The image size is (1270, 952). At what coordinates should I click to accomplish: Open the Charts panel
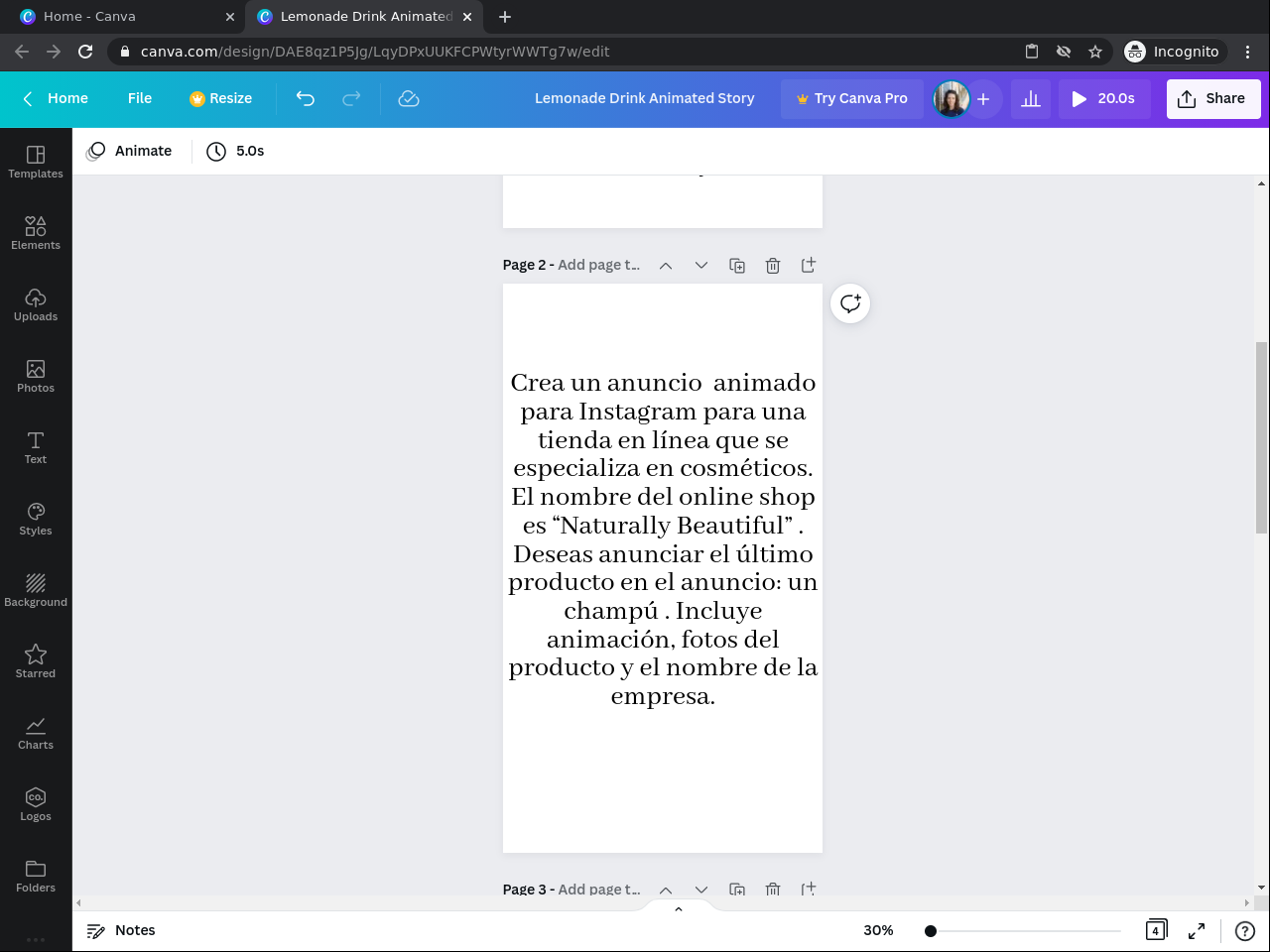pos(36,732)
